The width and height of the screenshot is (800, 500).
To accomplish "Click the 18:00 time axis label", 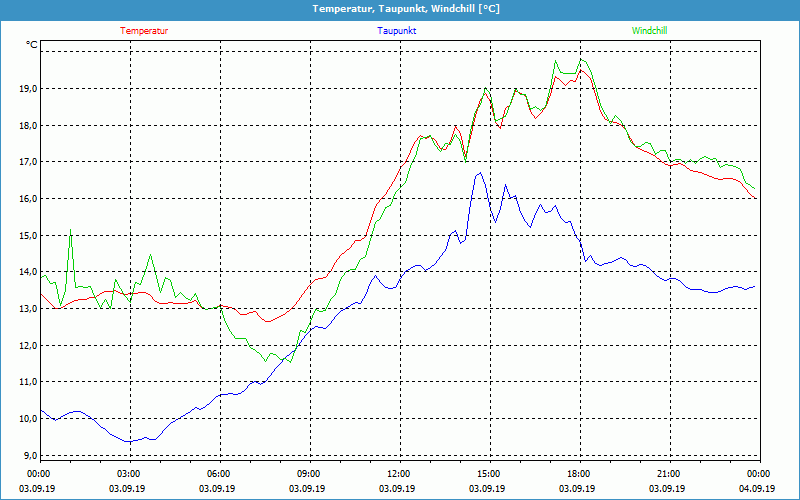I will pyautogui.click(x=578, y=474).
